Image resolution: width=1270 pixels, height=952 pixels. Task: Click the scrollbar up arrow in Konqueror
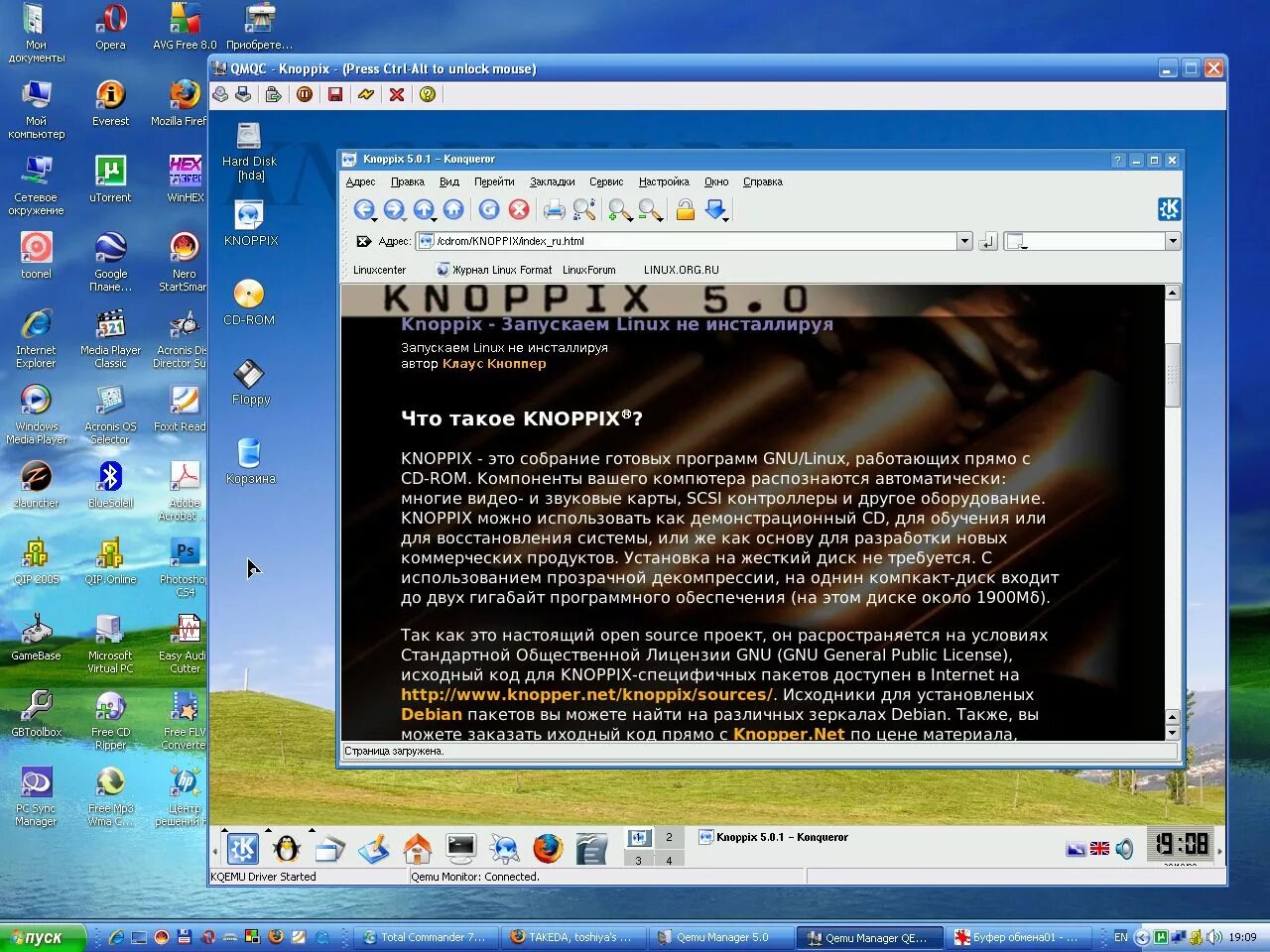[1172, 293]
